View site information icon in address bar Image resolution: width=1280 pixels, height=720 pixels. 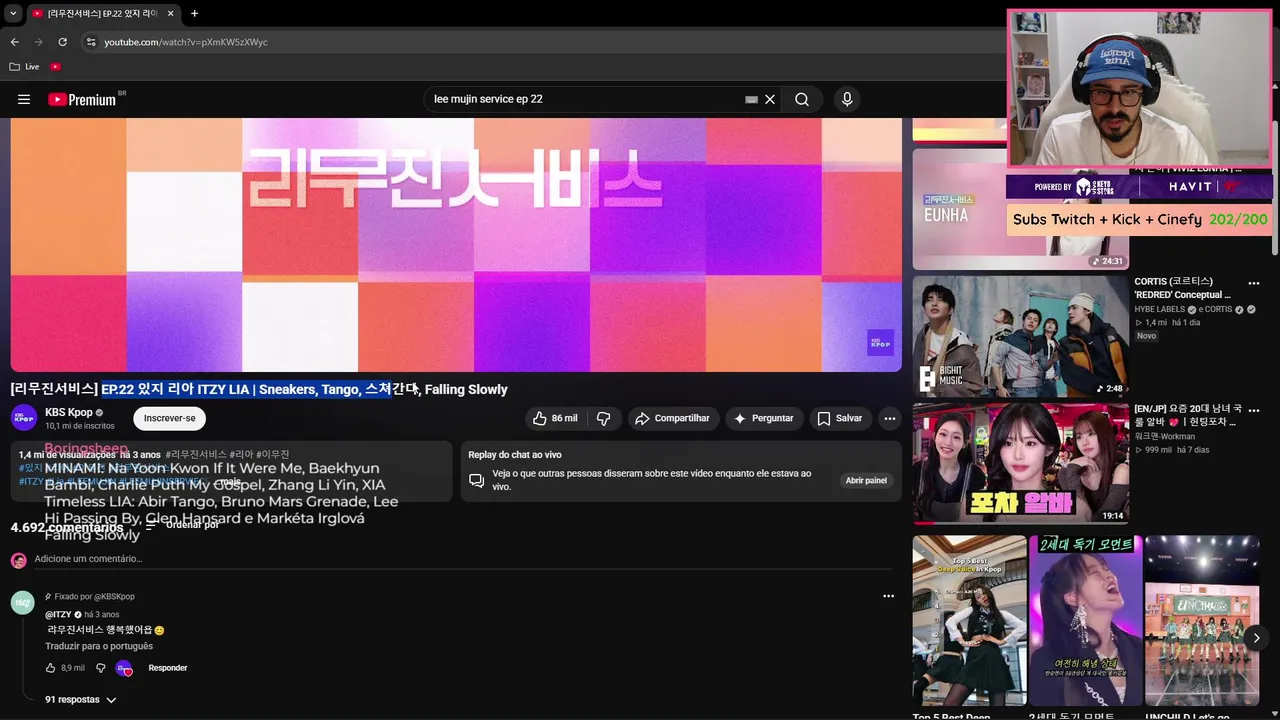click(91, 42)
